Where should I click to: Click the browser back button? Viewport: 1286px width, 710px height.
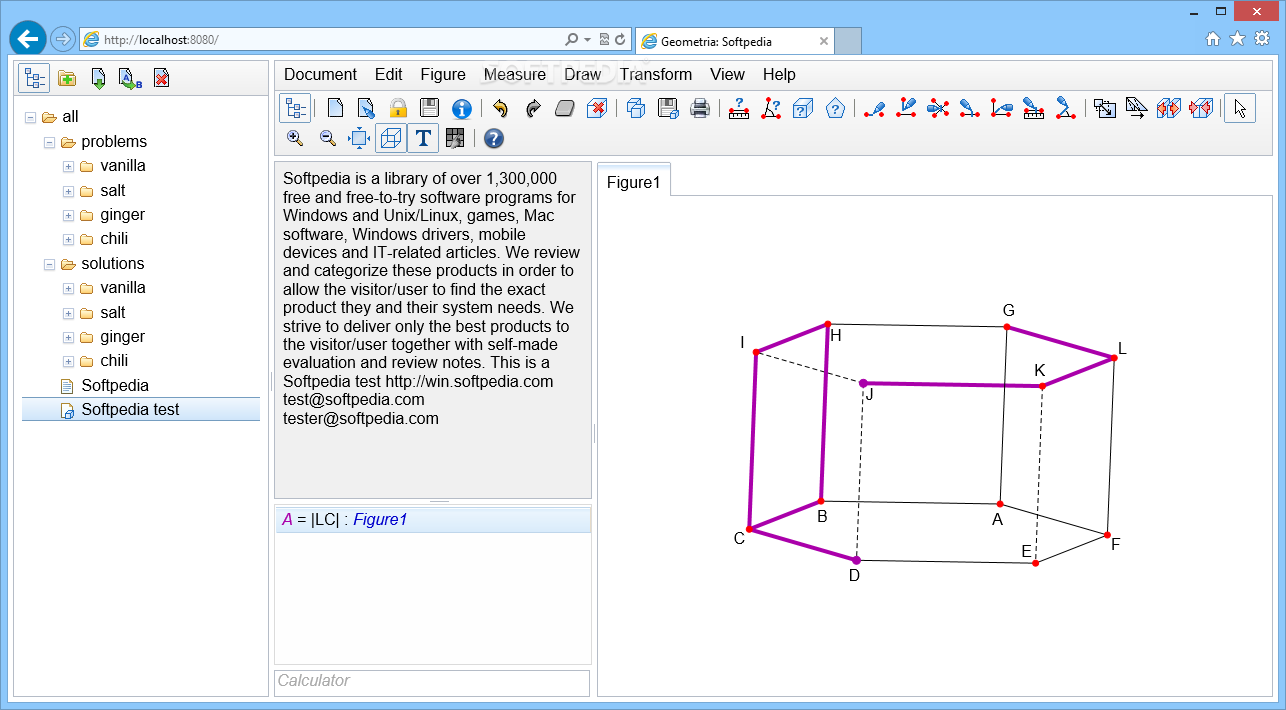coord(28,39)
